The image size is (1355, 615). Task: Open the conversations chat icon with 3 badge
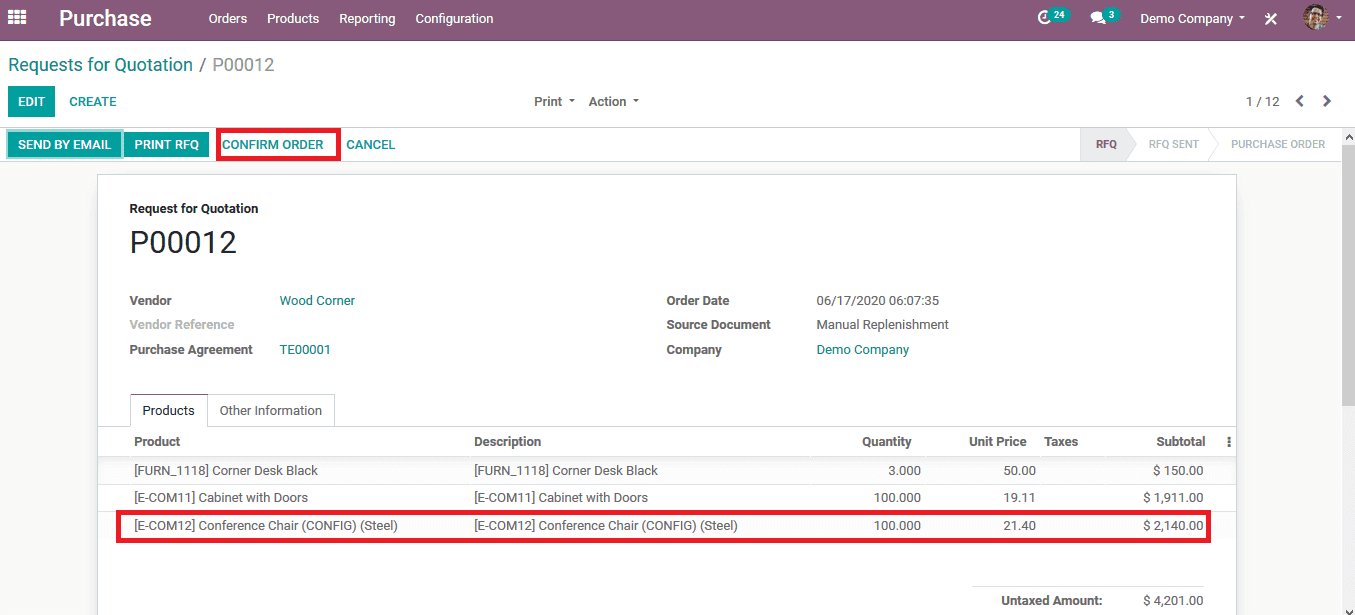pos(1104,17)
